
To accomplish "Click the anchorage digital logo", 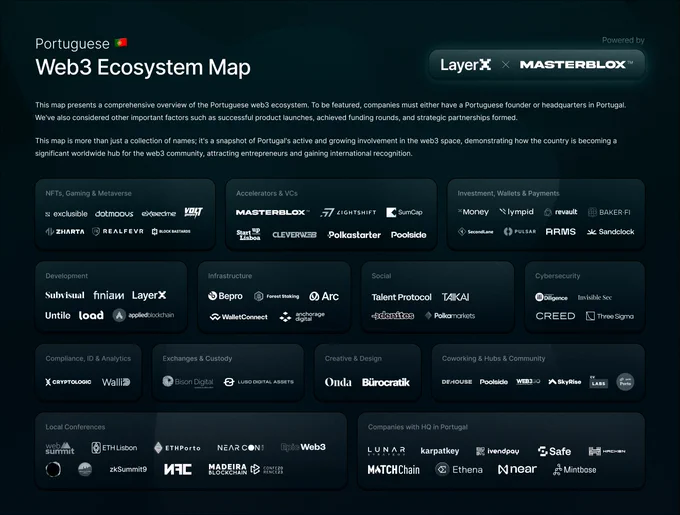I will pyautogui.click(x=302, y=316).
